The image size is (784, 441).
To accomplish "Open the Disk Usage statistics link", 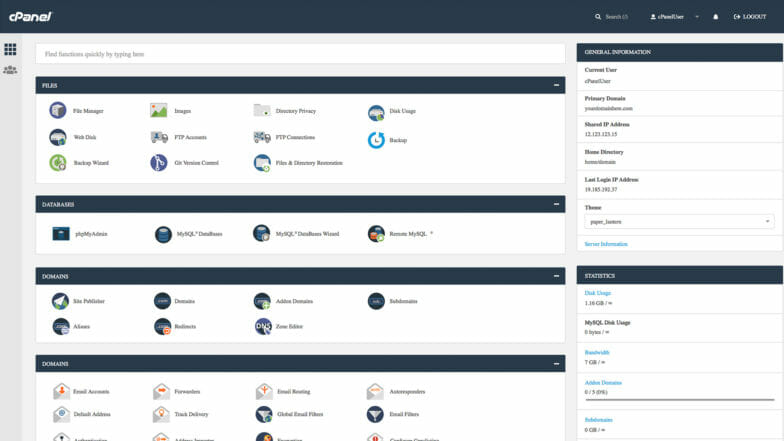I will click(x=598, y=293).
